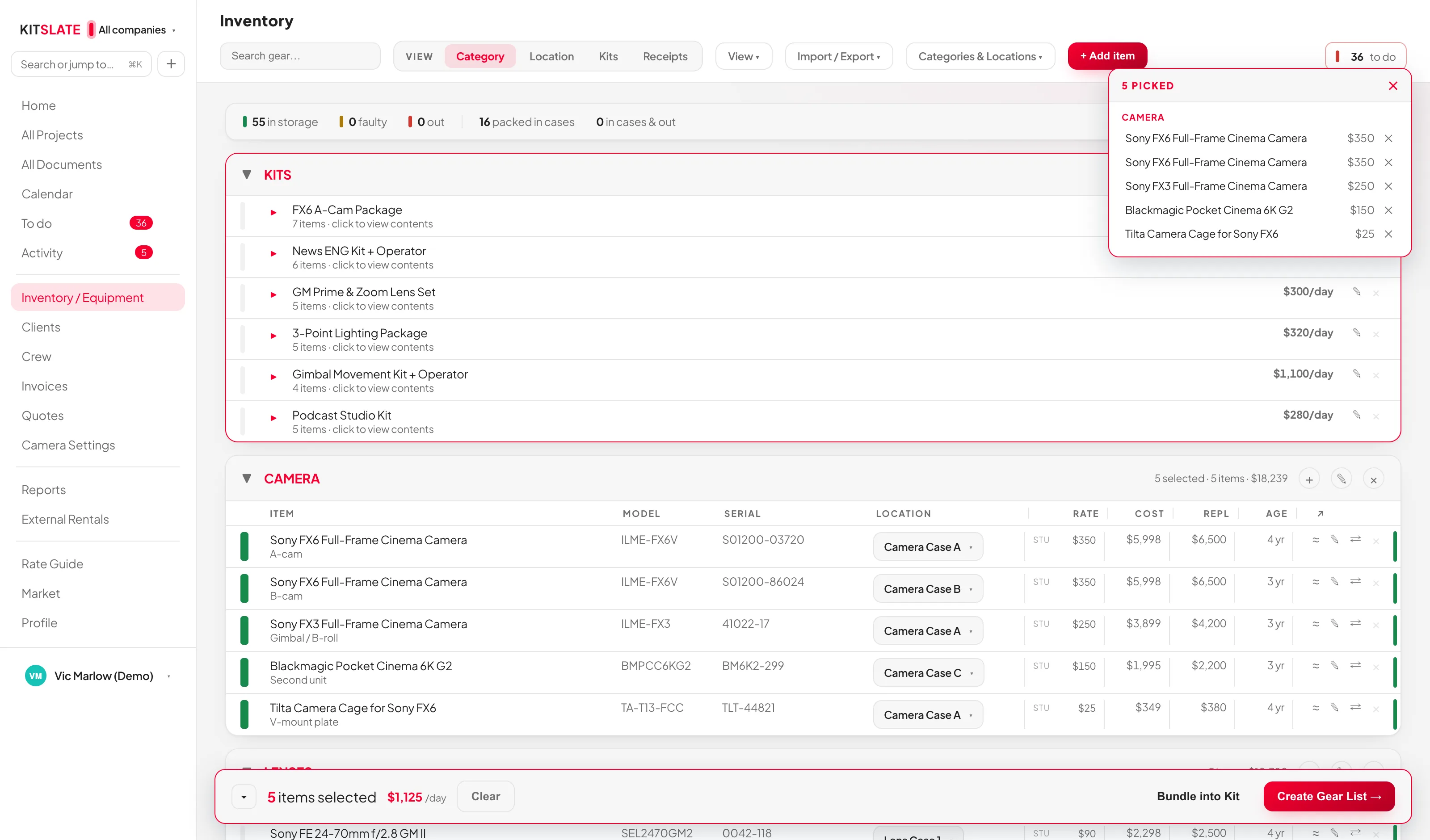This screenshot has height=840, width=1430.
Task: Remove Sony FX3 from the picked list
Action: tap(1388, 186)
